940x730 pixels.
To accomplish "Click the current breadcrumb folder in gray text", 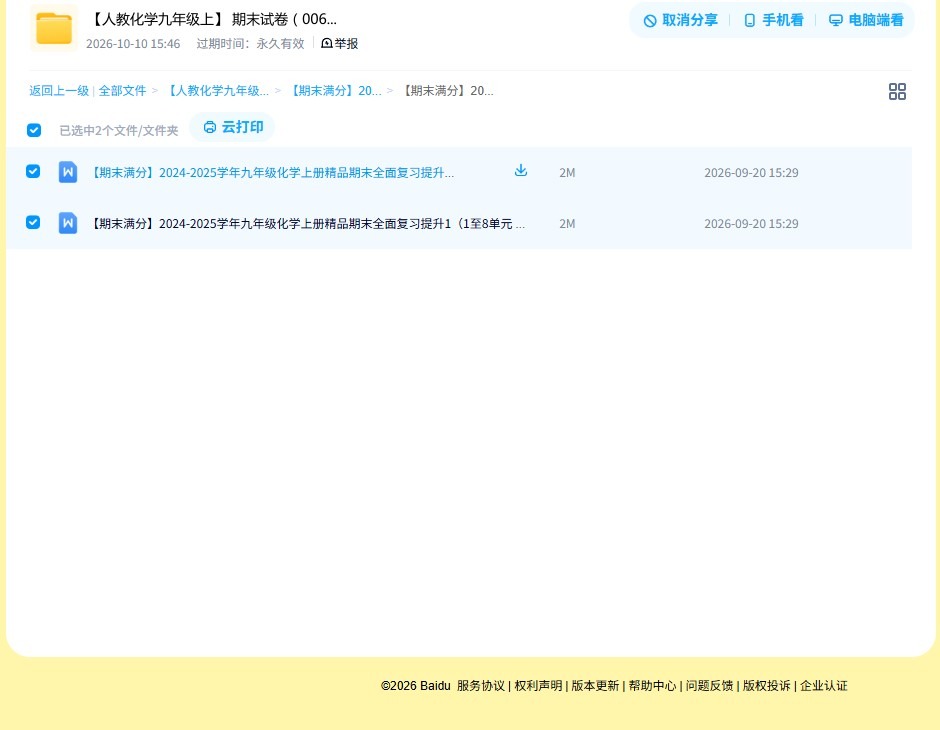I will point(448,91).
